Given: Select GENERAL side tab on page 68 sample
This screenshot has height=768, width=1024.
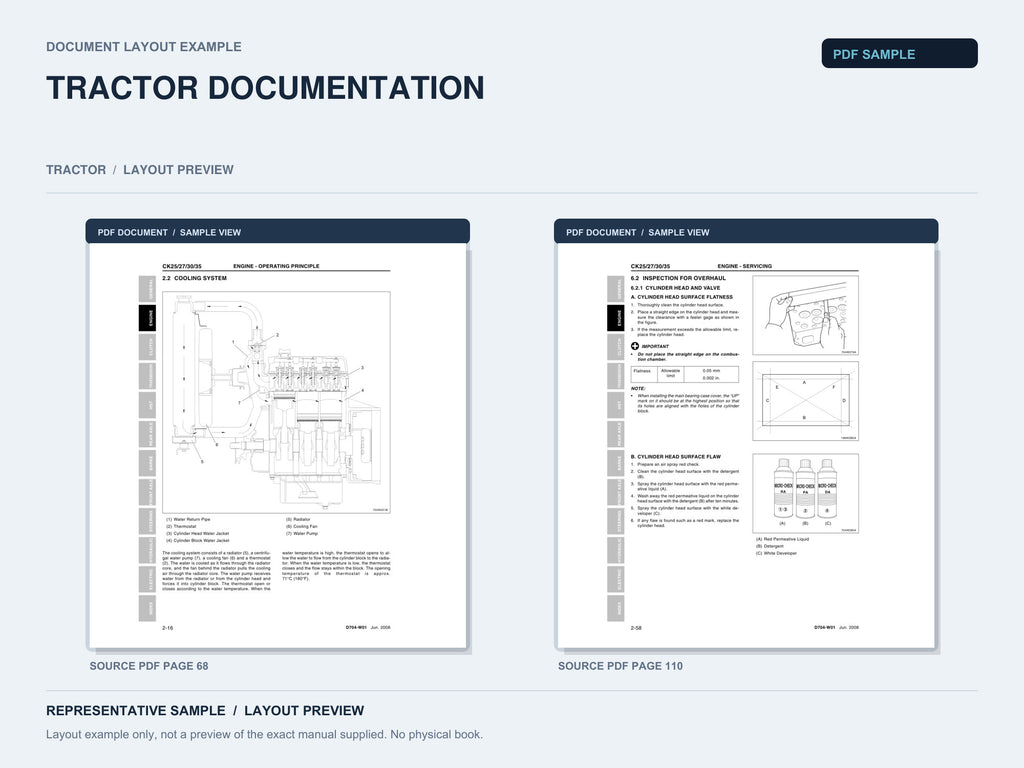Looking at the screenshot, I should point(148,289).
